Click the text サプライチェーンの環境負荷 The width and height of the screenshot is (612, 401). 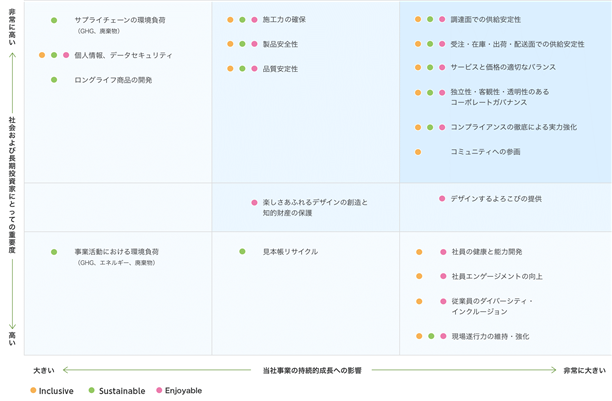pyautogui.click(x=120, y=20)
